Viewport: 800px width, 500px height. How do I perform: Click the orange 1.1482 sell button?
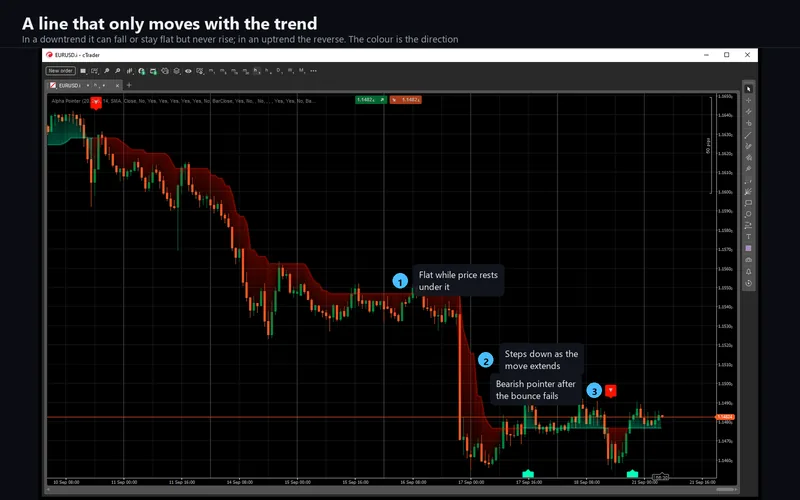(x=406, y=100)
